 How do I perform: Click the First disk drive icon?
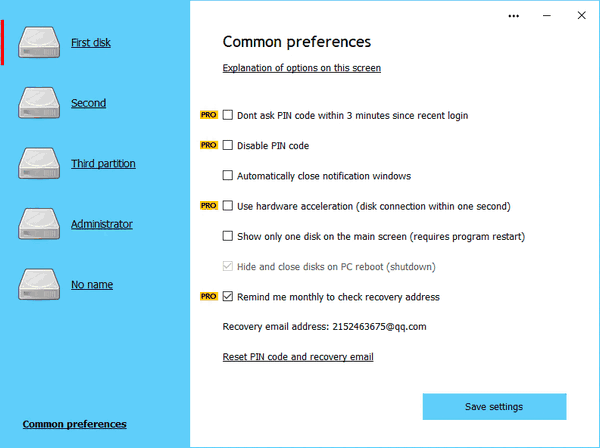point(40,43)
